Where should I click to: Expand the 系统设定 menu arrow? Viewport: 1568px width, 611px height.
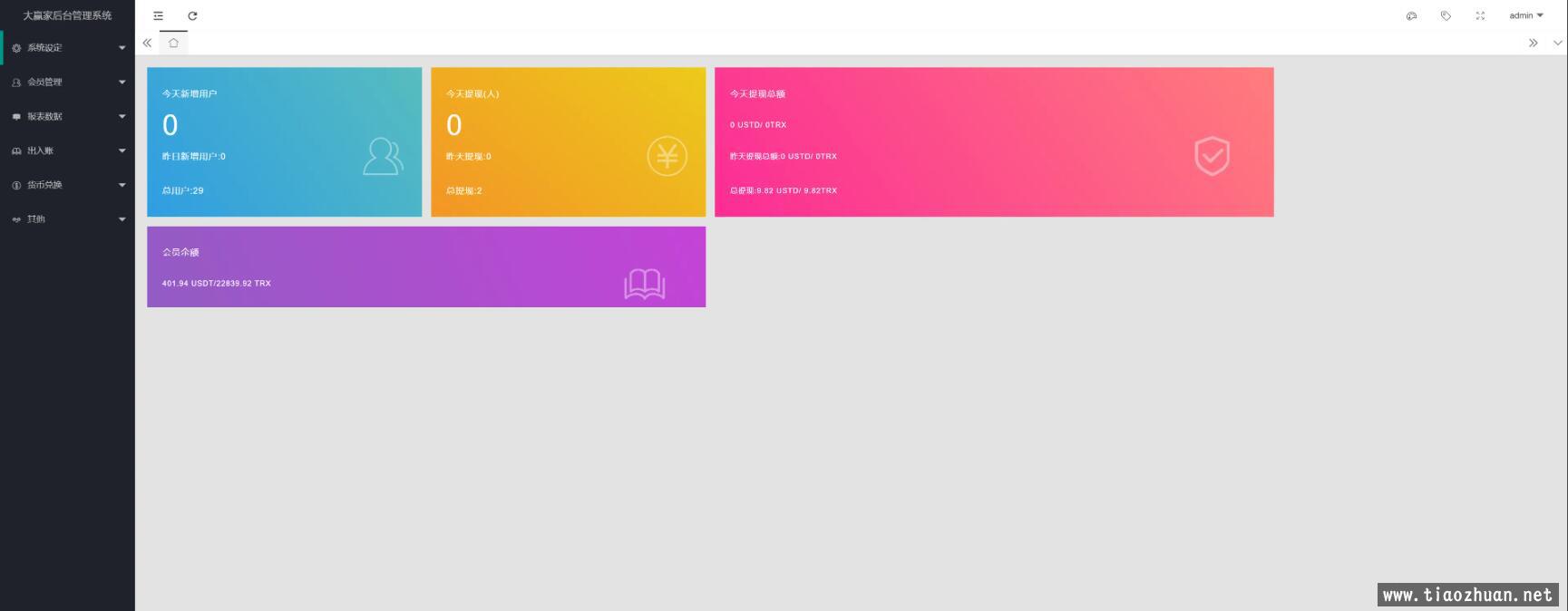(x=122, y=48)
